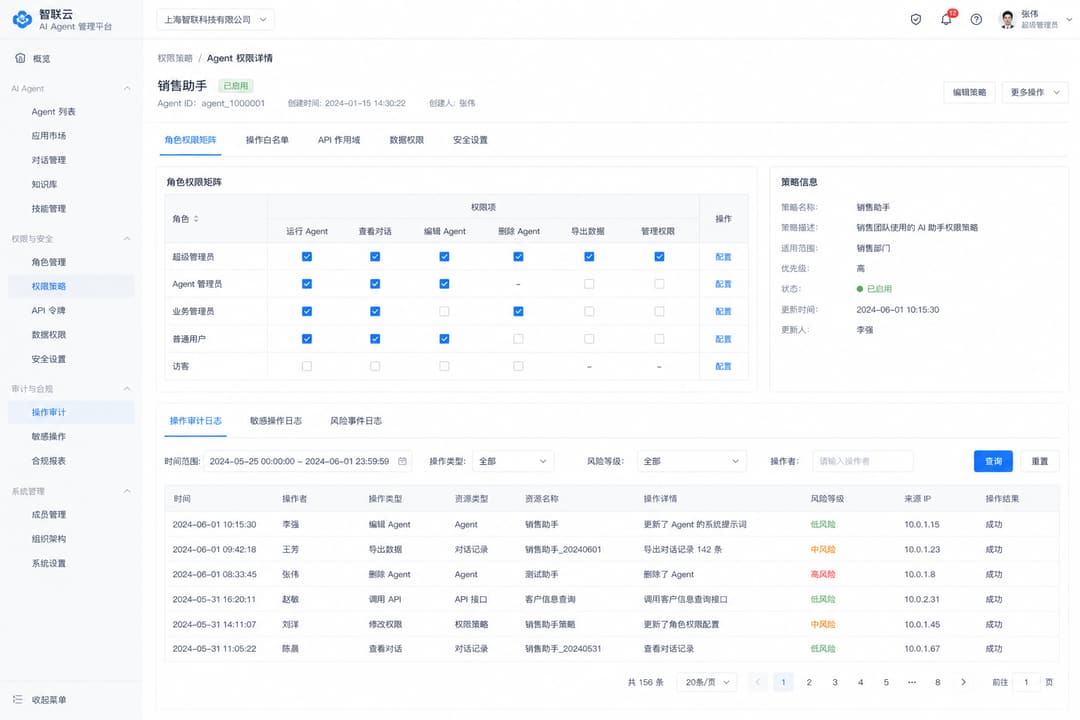Click the blue 查询 button
This screenshot has height=720, width=1080.
pos(993,461)
